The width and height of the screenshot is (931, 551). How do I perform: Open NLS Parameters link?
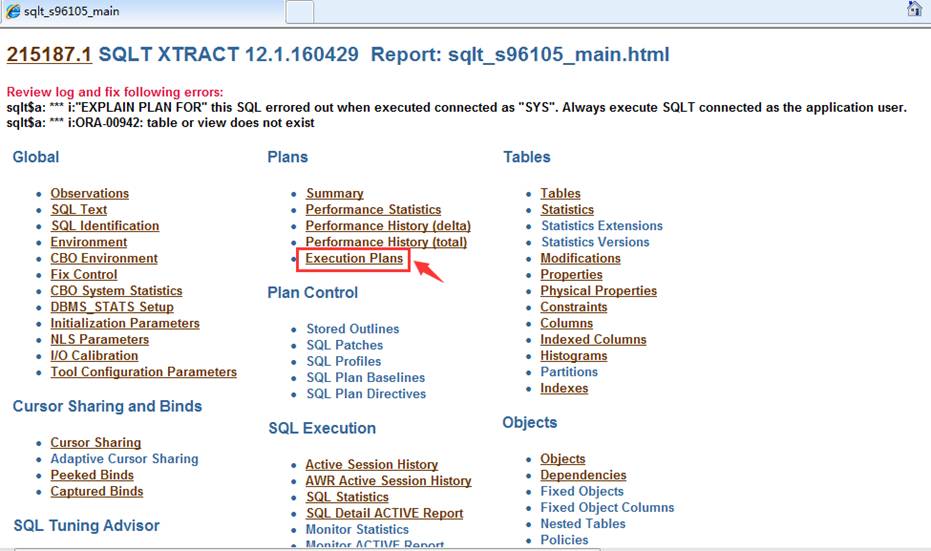pos(100,340)
